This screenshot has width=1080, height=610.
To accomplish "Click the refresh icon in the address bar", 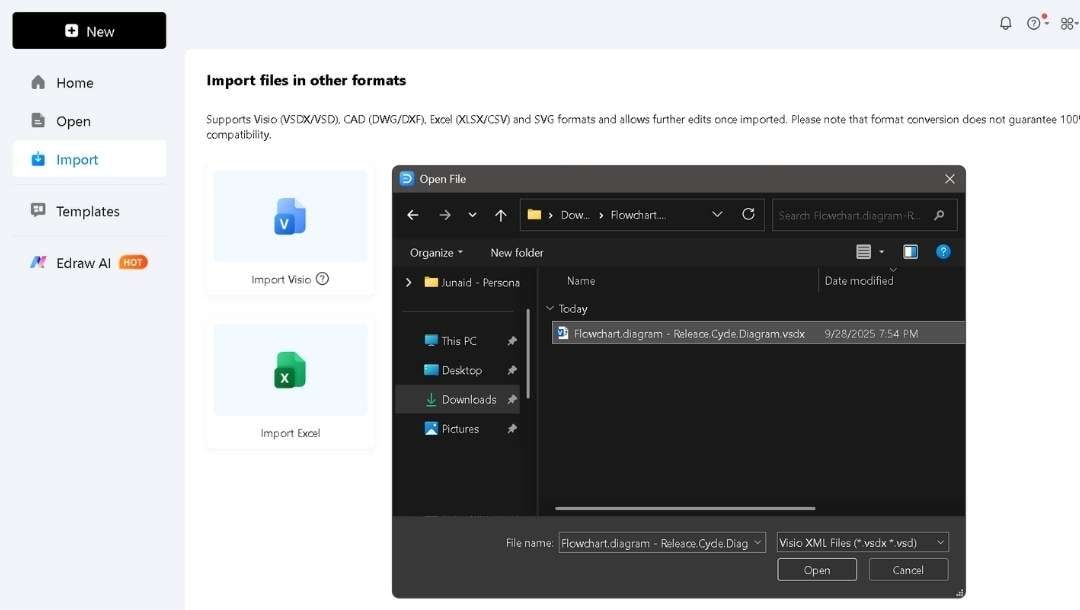I will click(748, 214).
